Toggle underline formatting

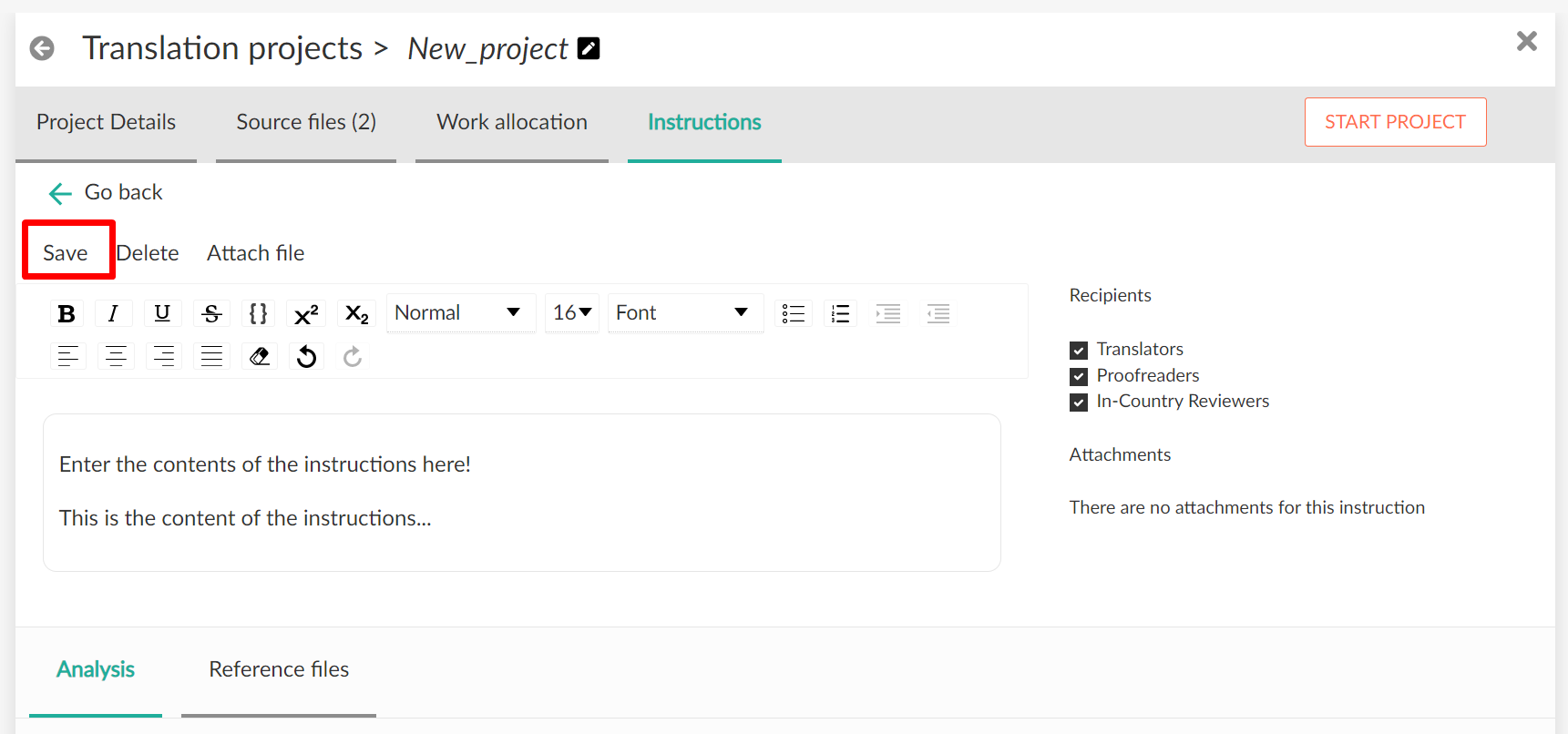[x=162, y=314]
